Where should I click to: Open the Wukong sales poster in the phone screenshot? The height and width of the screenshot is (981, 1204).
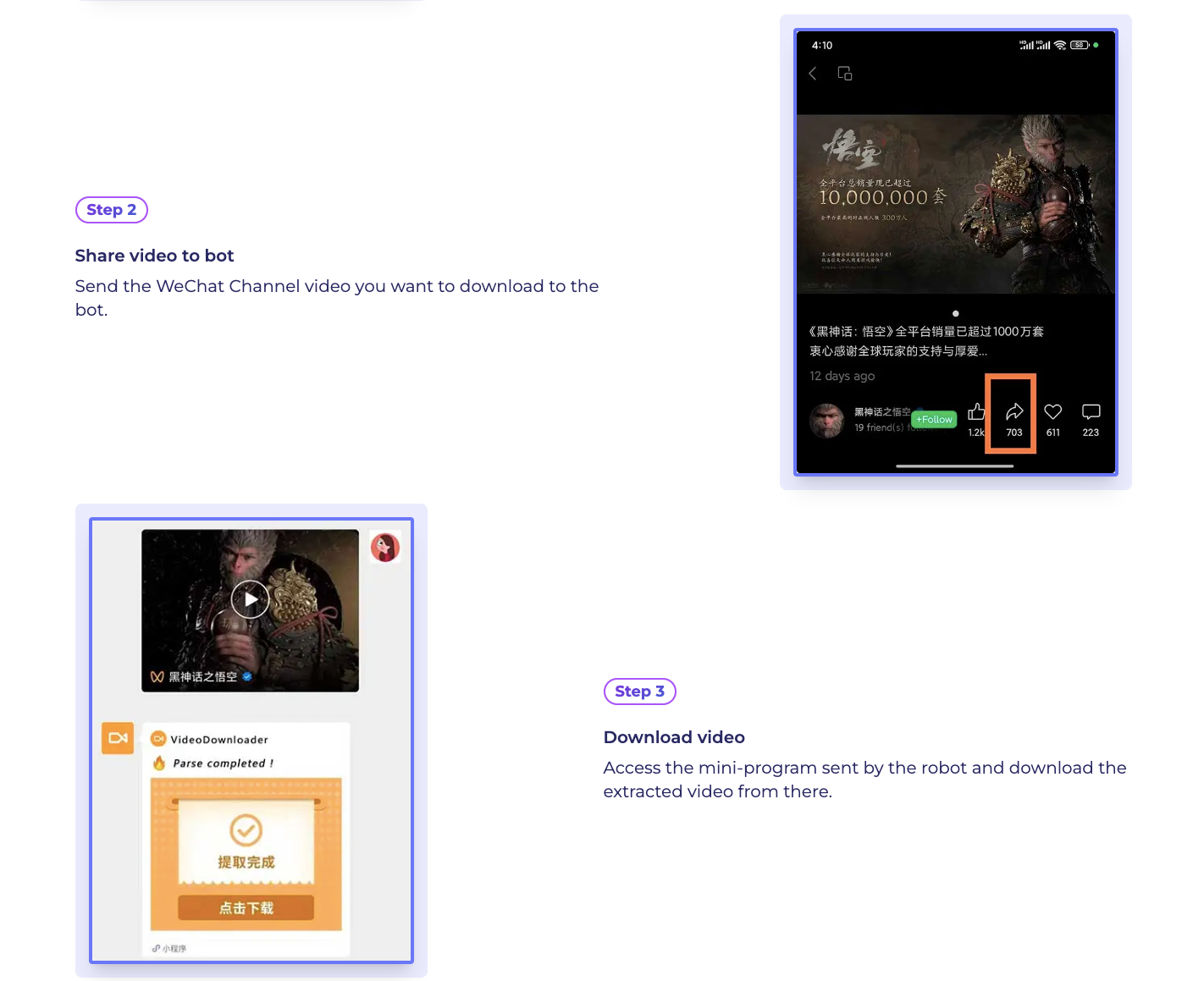click(956, 204)
